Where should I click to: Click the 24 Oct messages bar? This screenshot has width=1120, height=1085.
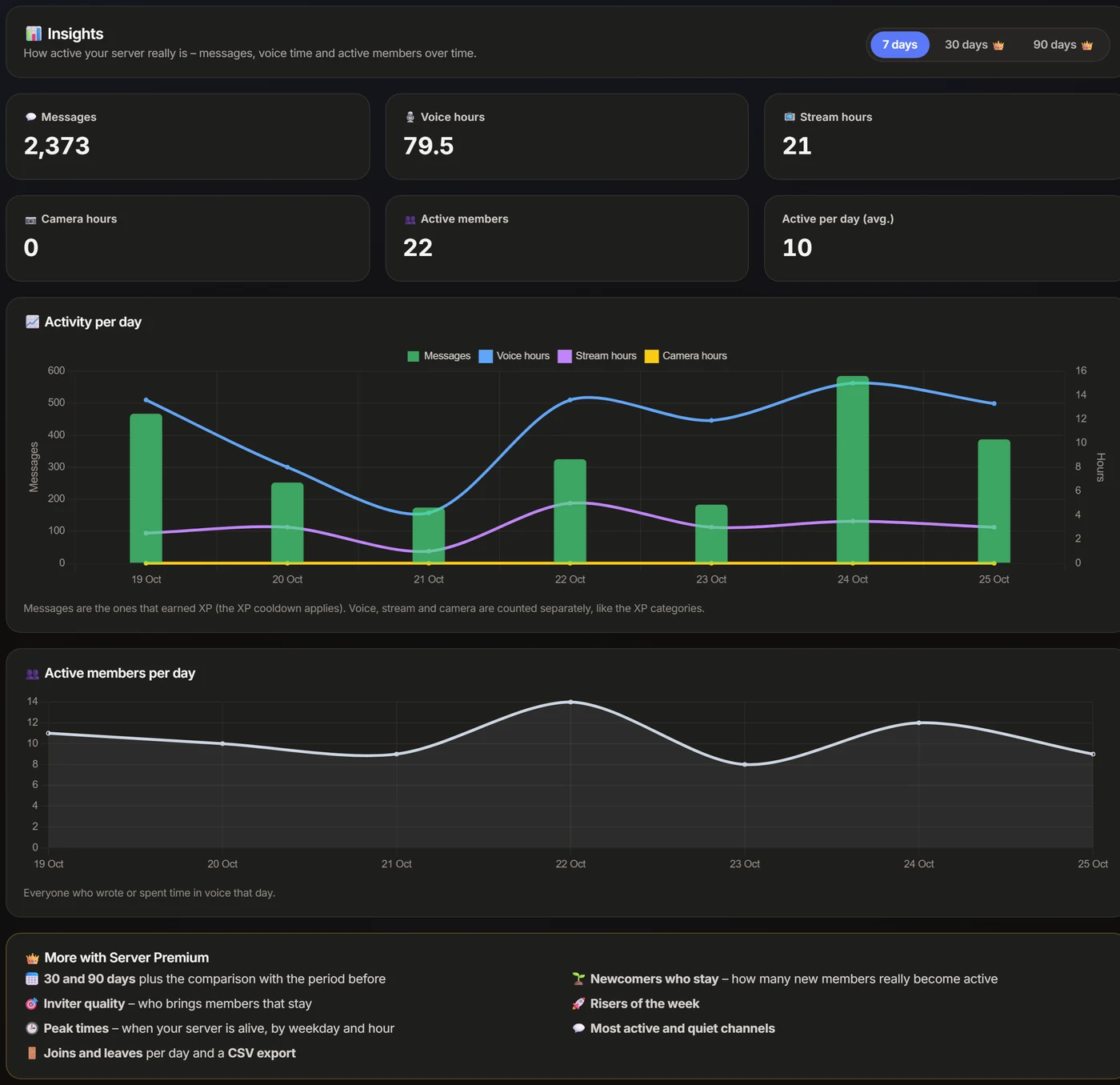click(853, 470)
